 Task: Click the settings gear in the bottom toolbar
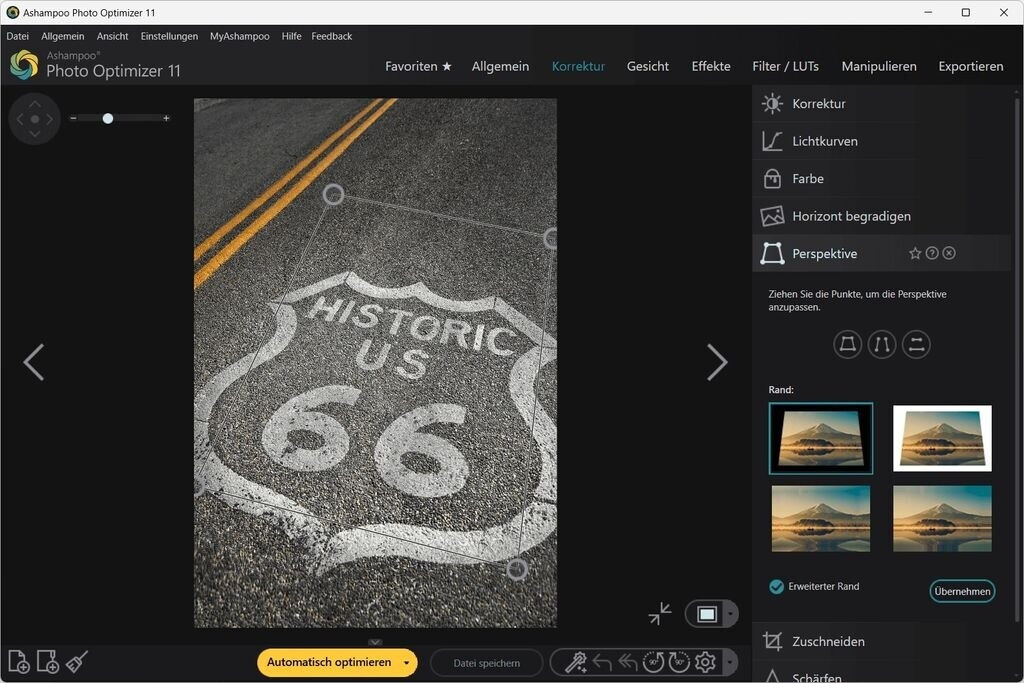pyautogui.click(x=705, y=662)
